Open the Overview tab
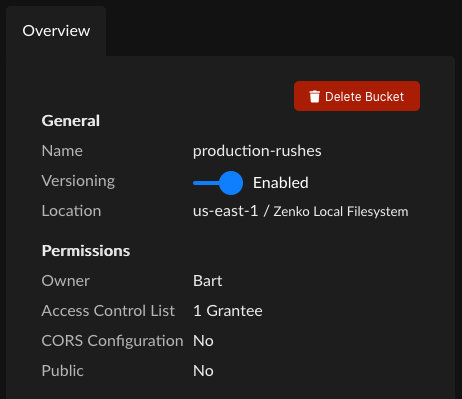Image resolution: width=462 pixels, height=399 pixels. (56, 31)
